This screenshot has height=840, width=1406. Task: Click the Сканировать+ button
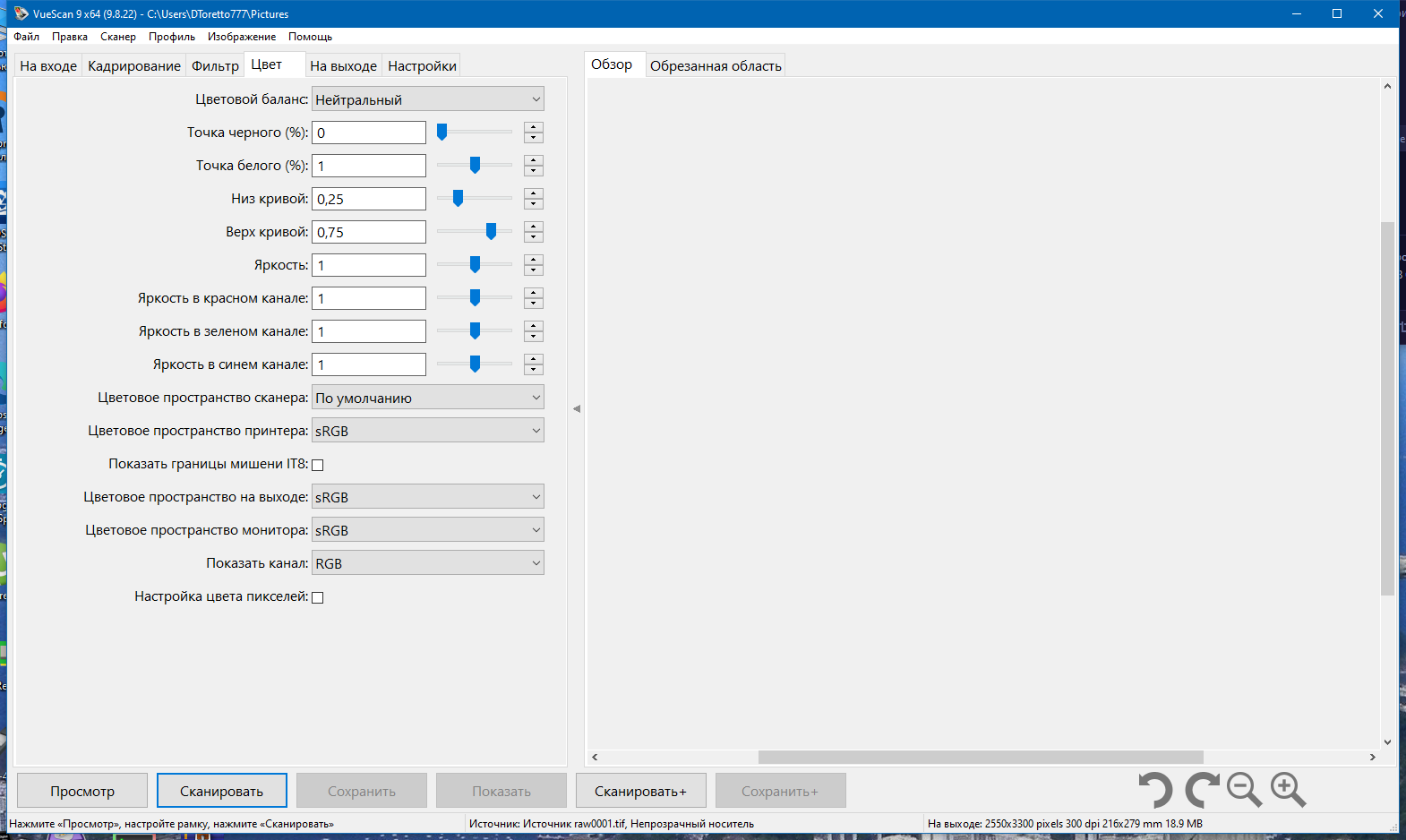(x=640, y=791)
